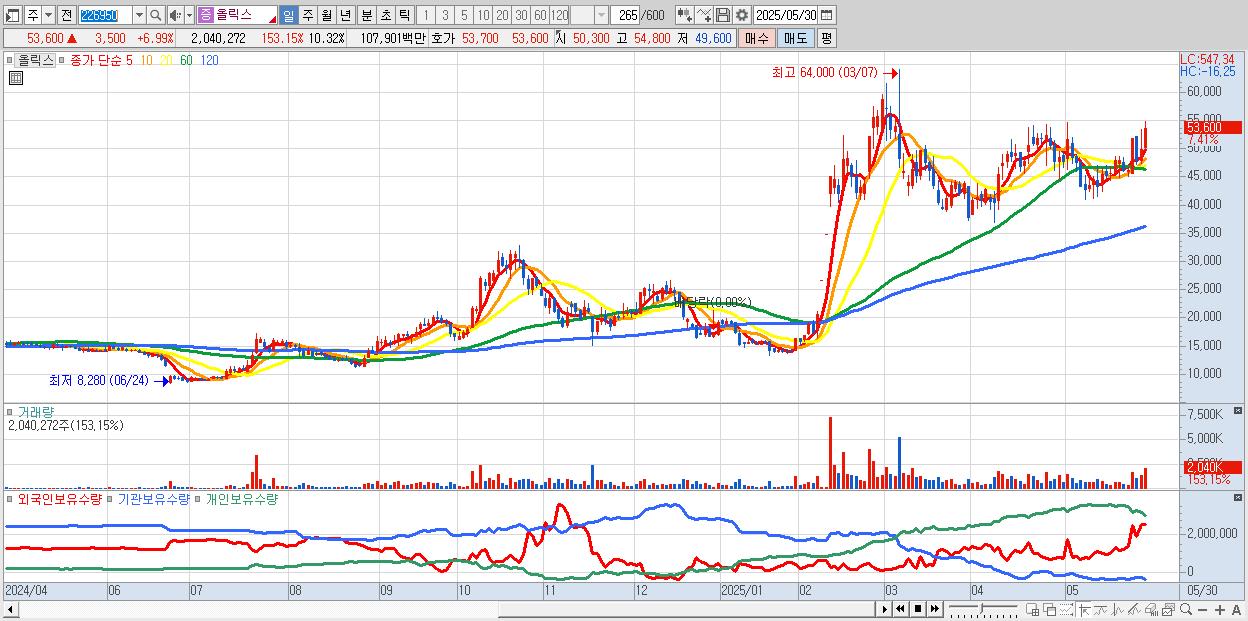Click the 올릭스 chart legend label
1248x621 pixels.
click(35, 60)
